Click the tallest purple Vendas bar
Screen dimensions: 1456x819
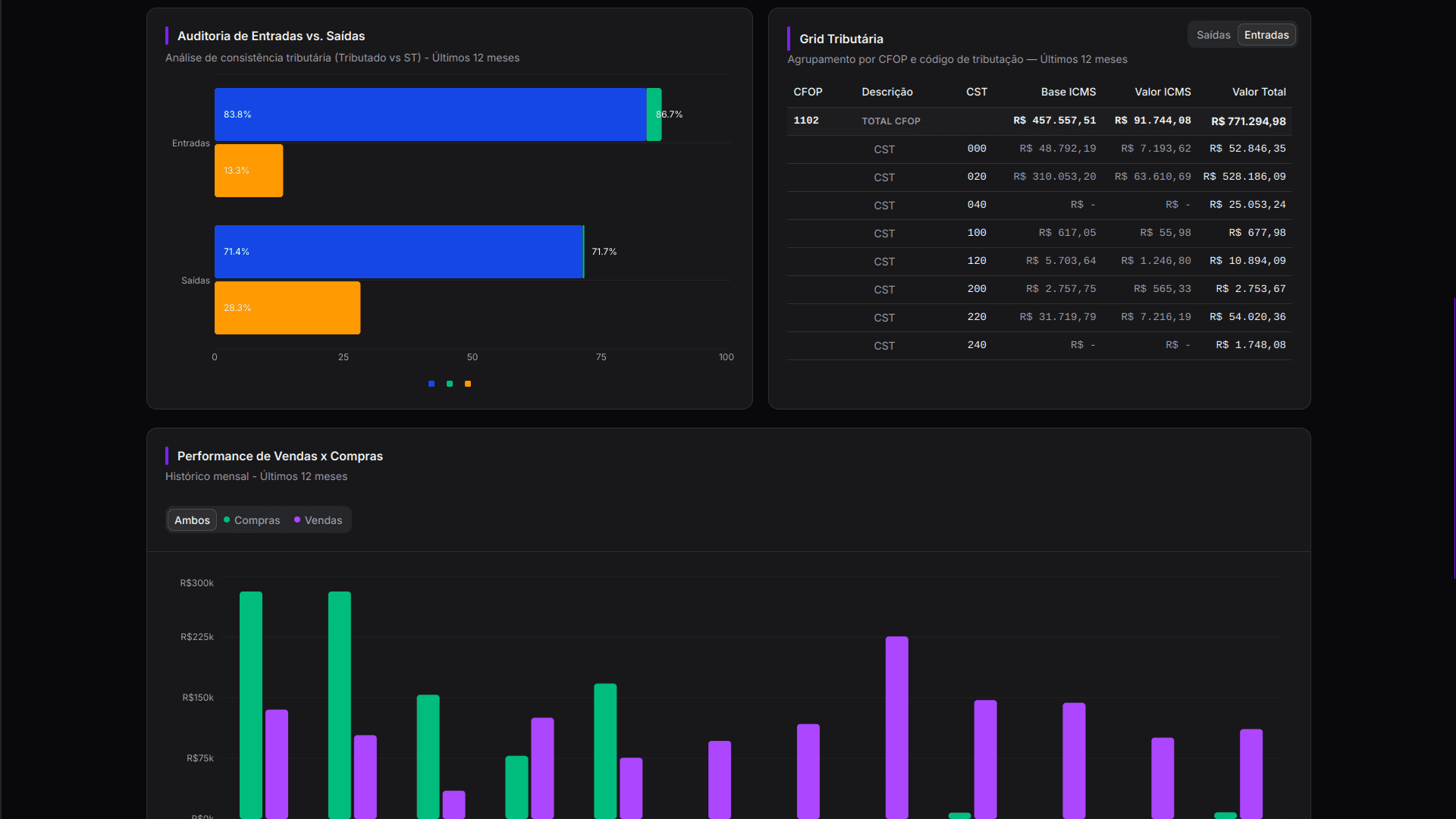coord(896,727)
